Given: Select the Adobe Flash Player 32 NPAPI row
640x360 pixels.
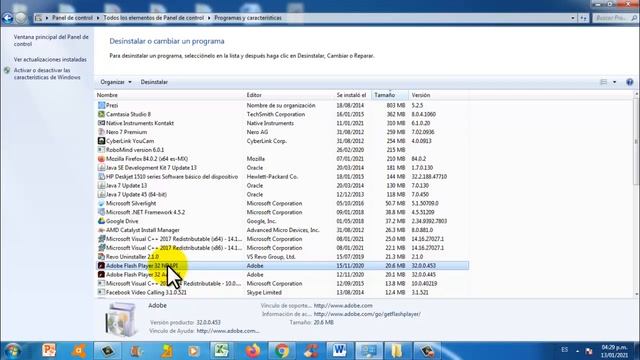Looking at the screenshot, I should click(x=282, y=266).
